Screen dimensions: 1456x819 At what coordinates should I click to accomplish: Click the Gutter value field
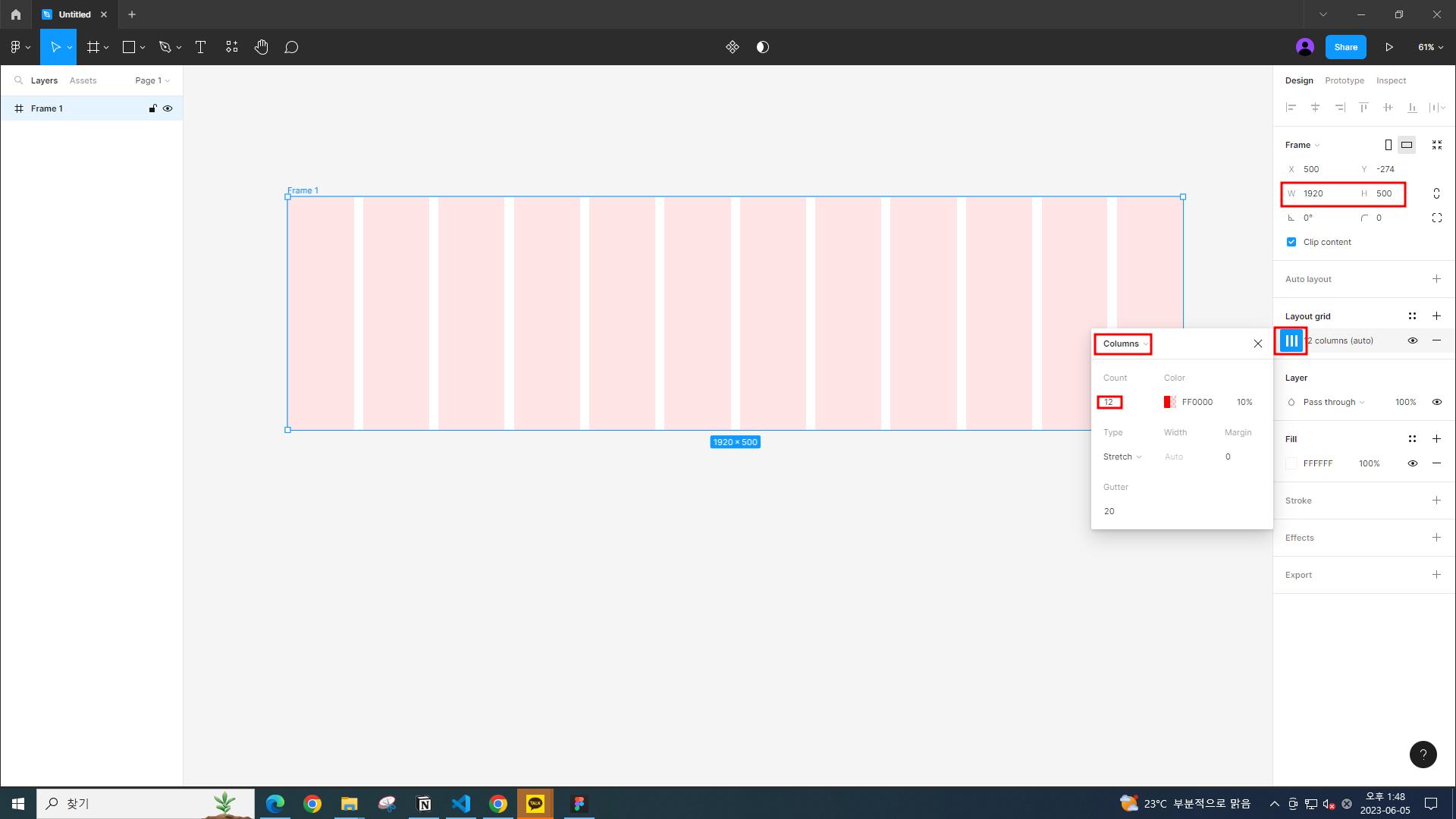[x=1109, y=511]
